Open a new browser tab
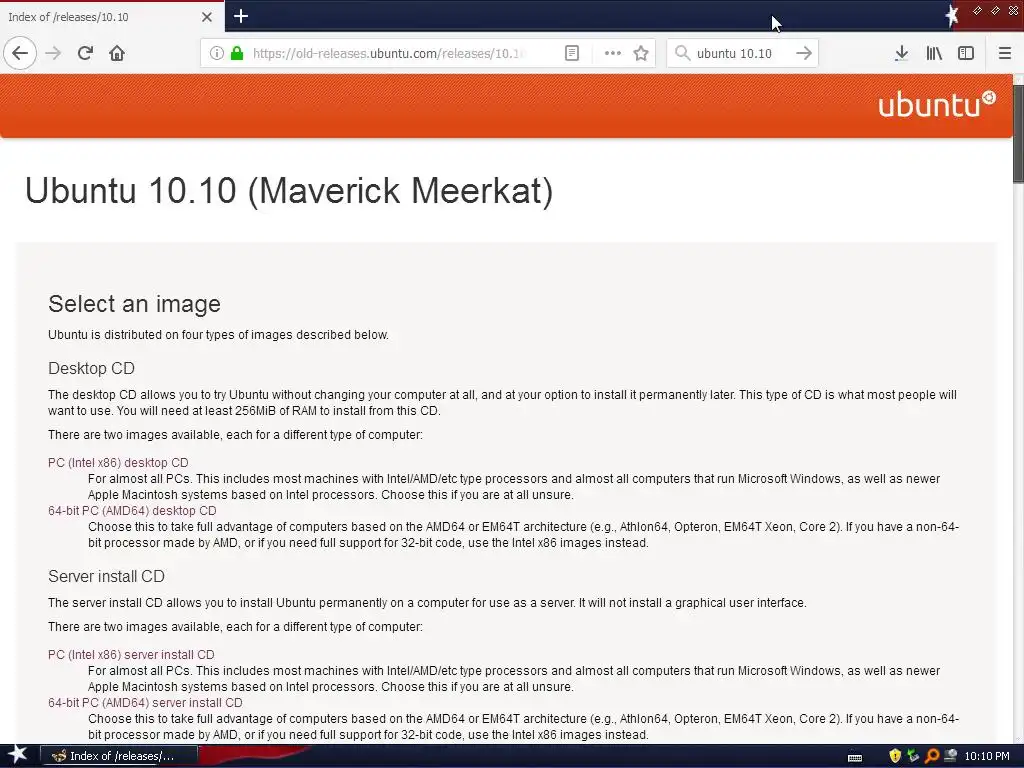 [x=240, y=16]
